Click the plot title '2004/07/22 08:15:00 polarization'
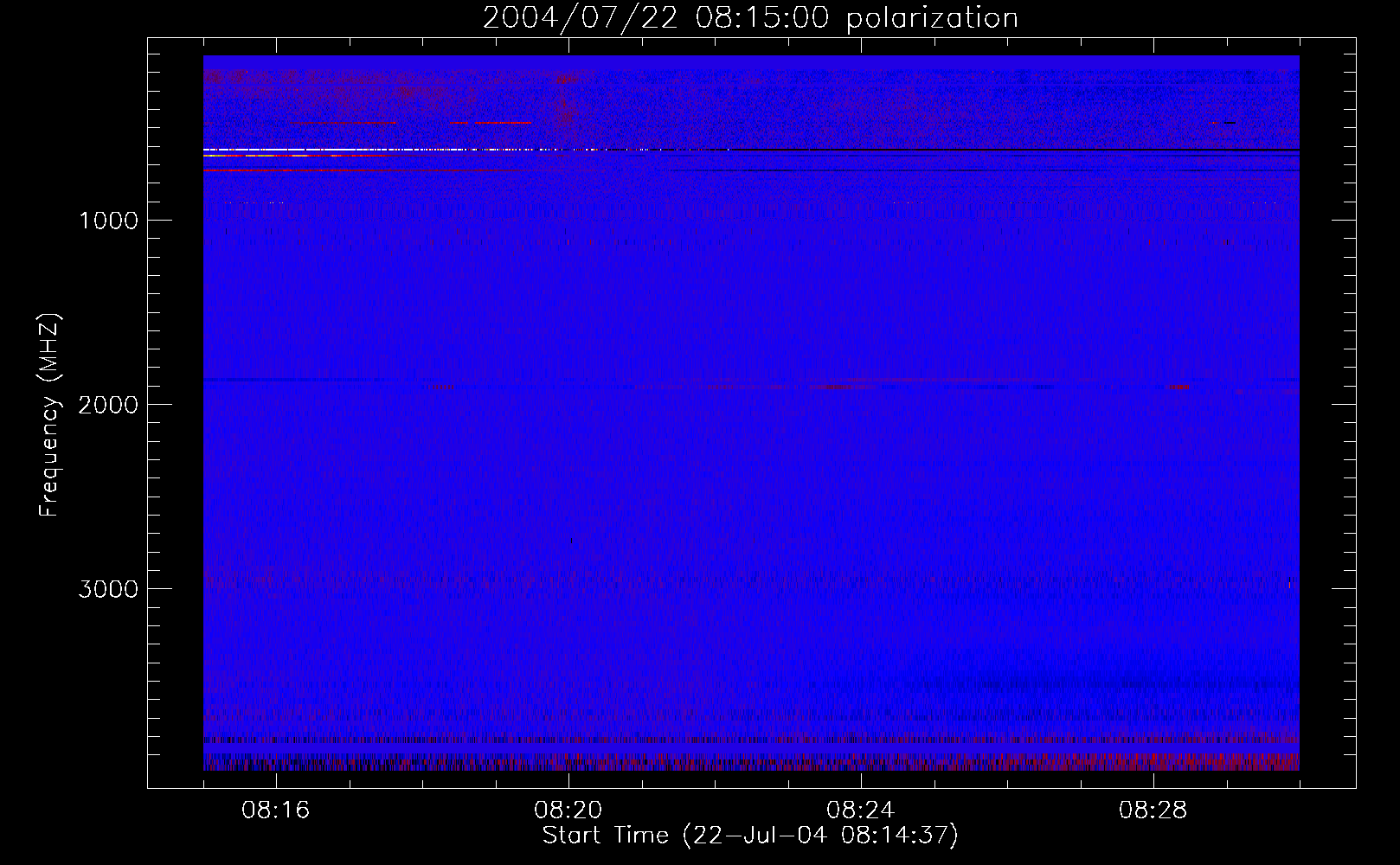1400x865 pixels. [x=750, y=18]
